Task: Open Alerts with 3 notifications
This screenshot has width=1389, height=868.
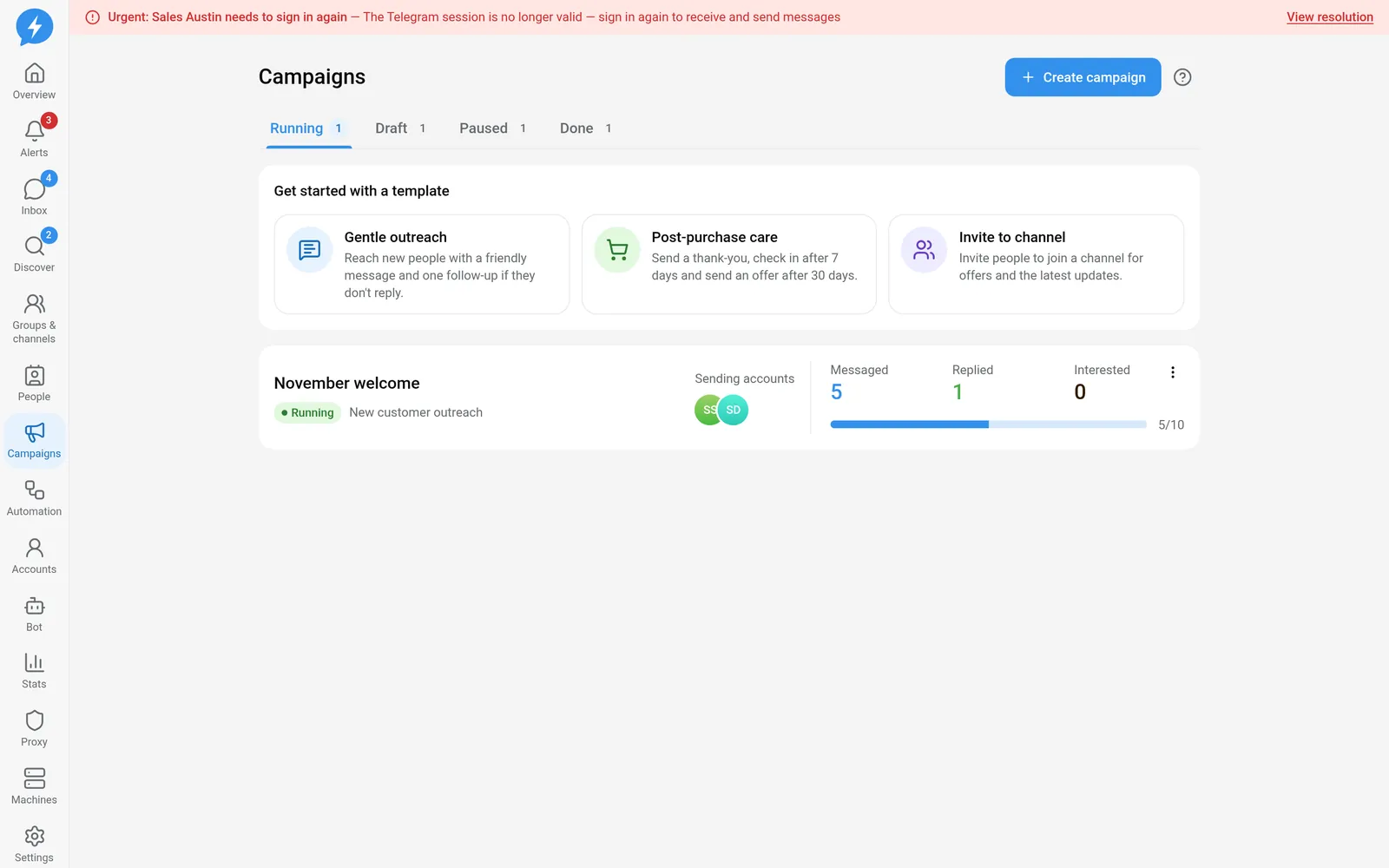Action: [x=34, y=139]
